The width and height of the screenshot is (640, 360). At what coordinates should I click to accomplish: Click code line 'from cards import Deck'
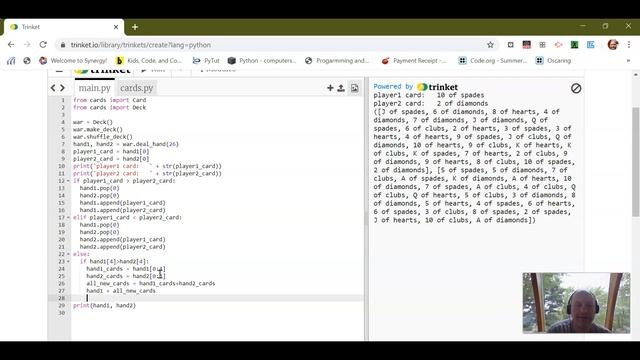(109, 107)
